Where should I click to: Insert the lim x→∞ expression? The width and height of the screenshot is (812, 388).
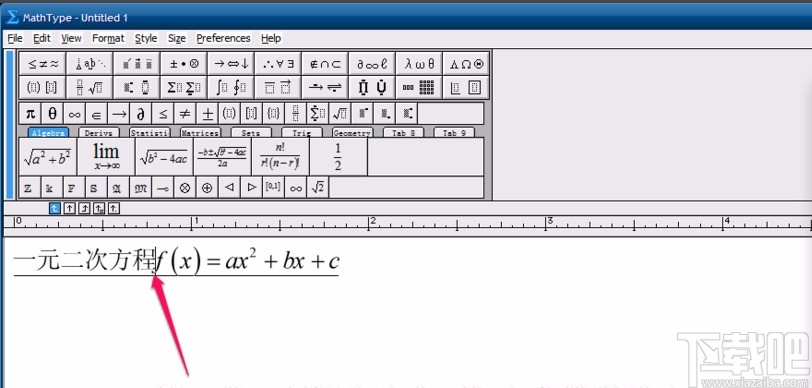point(106,157)
